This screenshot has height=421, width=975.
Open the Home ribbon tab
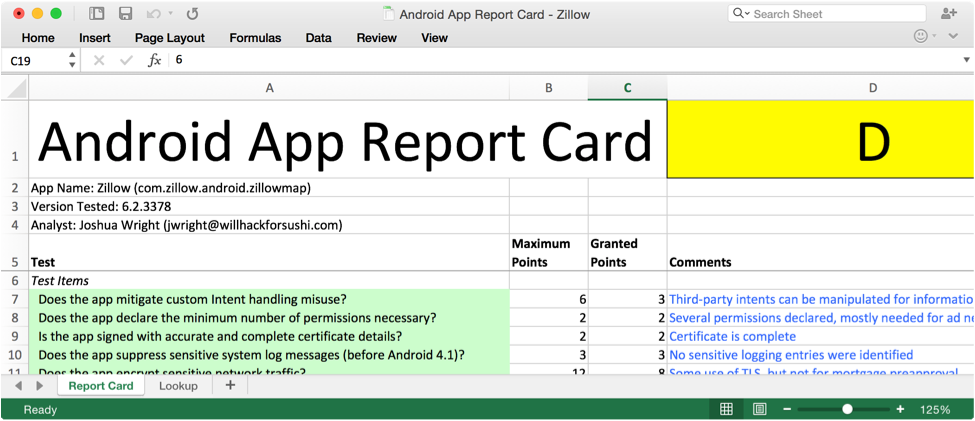pyautogui.click(x=38, y=38)
